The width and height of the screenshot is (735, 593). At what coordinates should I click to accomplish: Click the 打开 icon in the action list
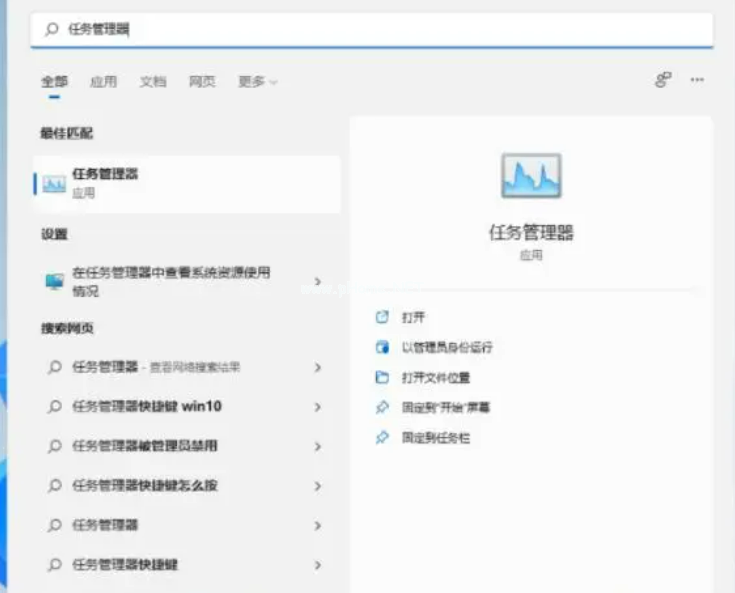tap(381, 317)
